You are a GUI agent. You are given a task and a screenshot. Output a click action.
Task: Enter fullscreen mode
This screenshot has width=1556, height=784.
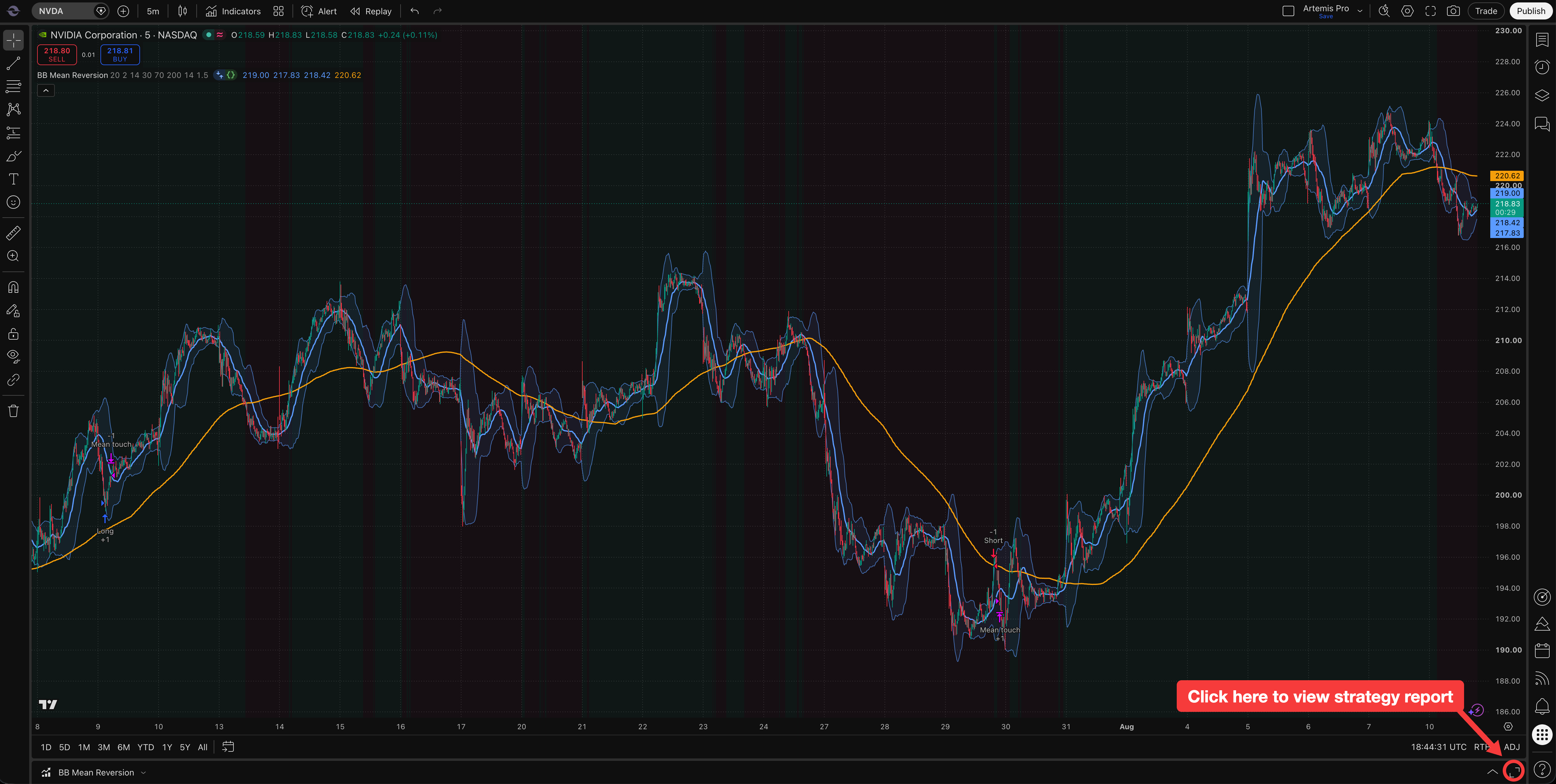click(1430, 11)
